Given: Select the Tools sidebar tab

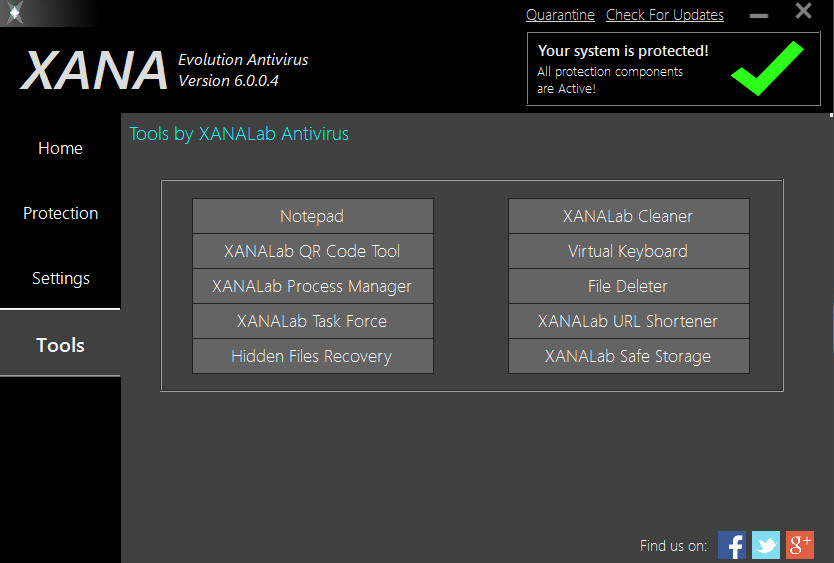Looking at the screenshot, I should pyautogui.click(x=60, y=345).
